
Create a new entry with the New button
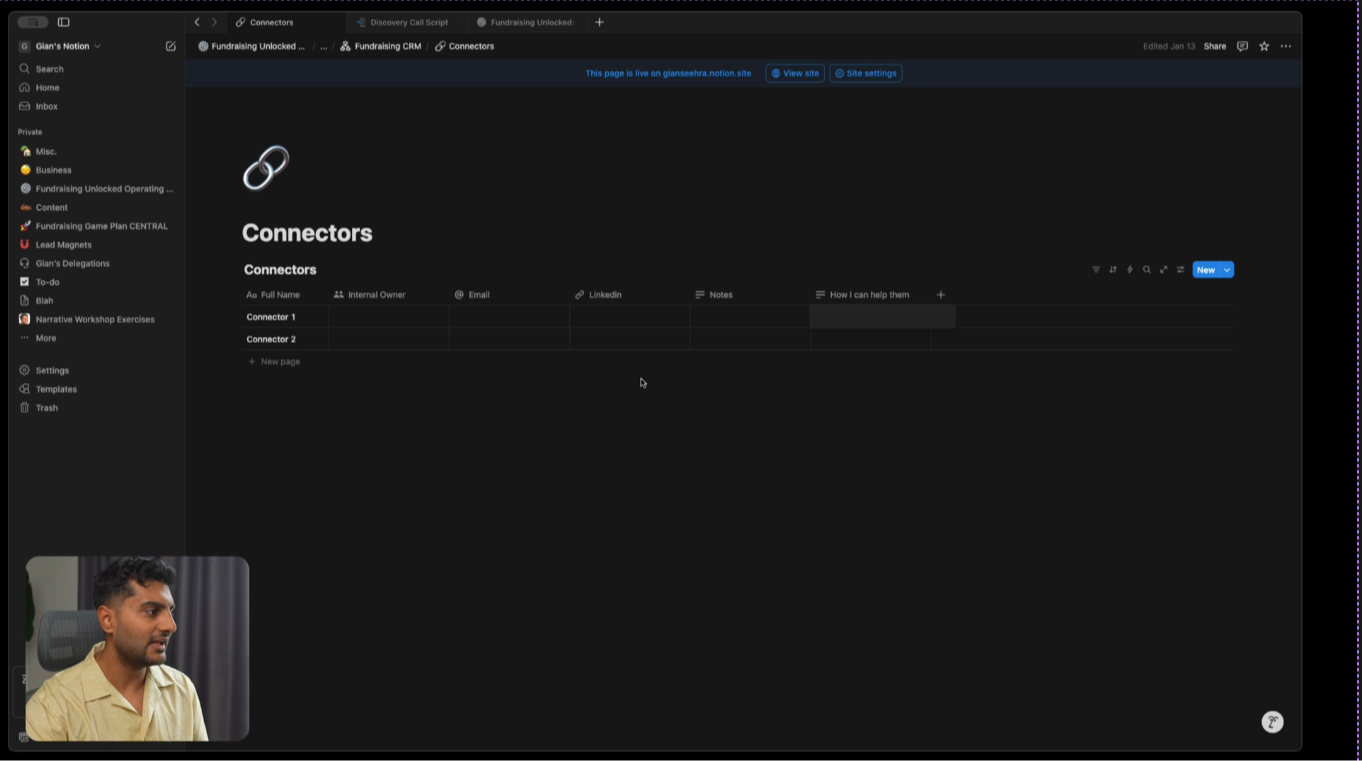coord(1206,270)
